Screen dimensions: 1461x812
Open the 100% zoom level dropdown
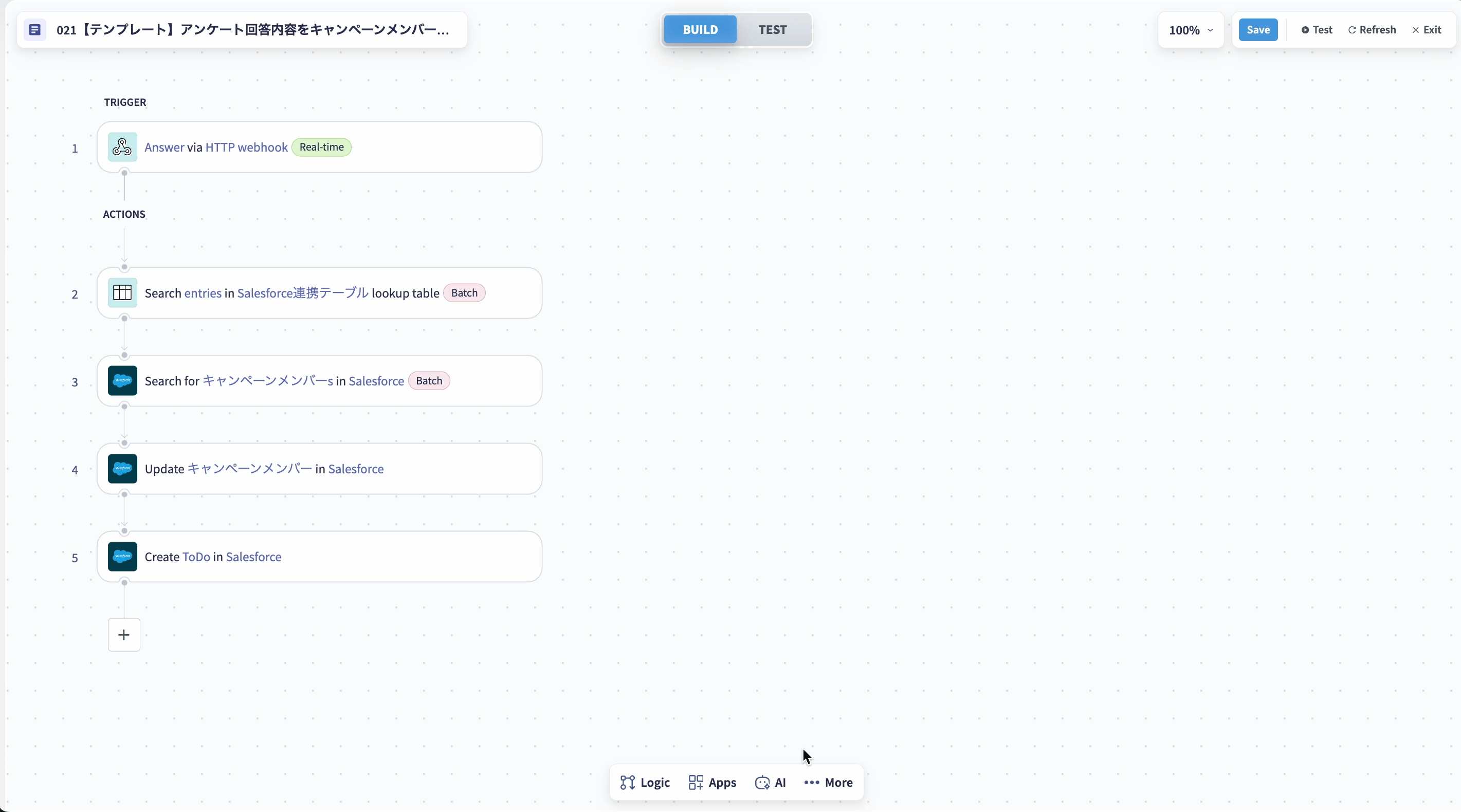click(x=1191, y=30)
